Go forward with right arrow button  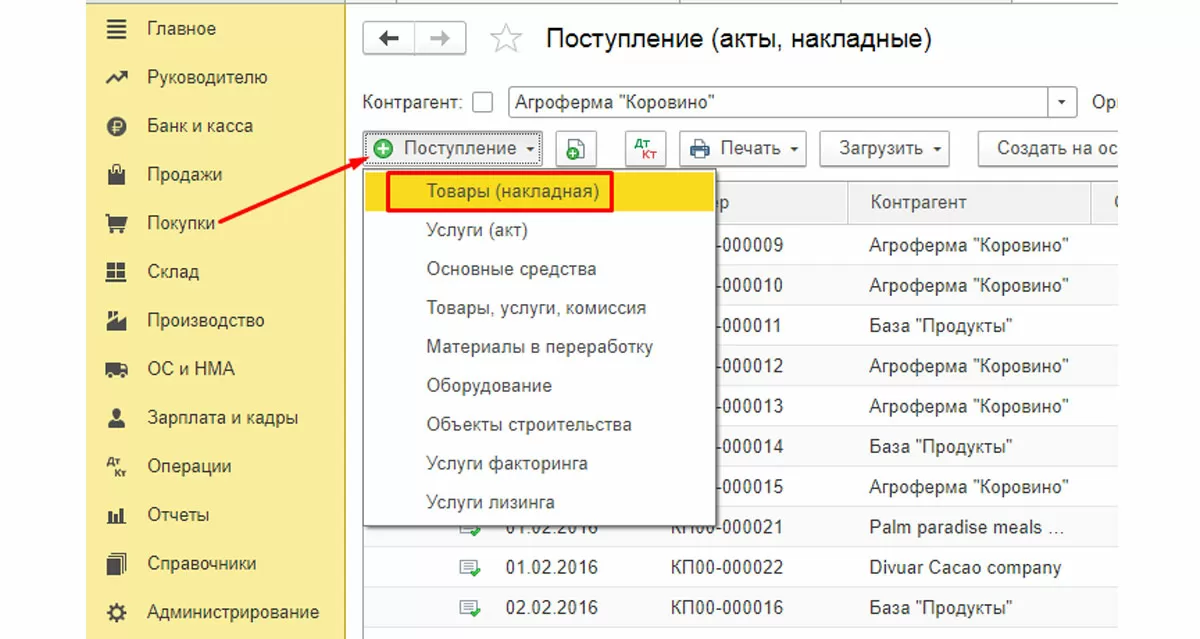(438, 39)
